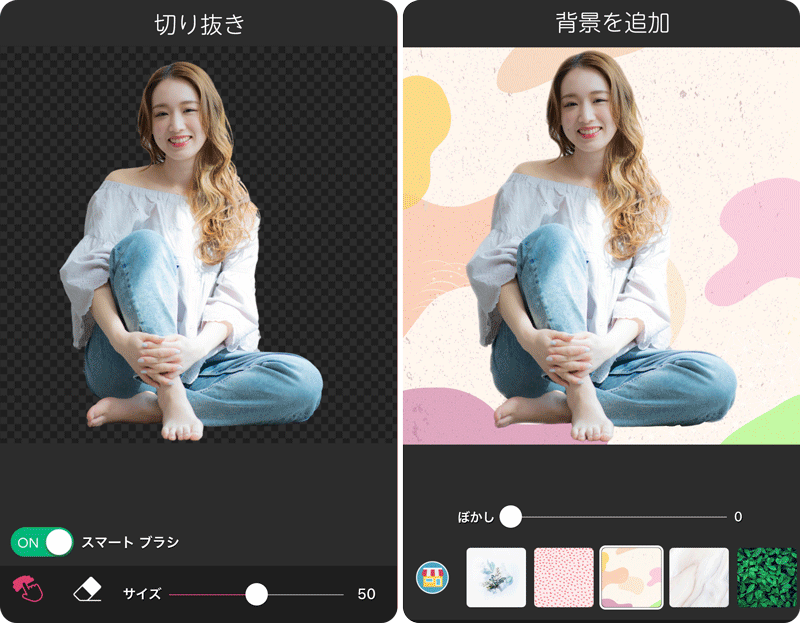
Task: Select the pink smart brush tool
Action: coord(28,589)
